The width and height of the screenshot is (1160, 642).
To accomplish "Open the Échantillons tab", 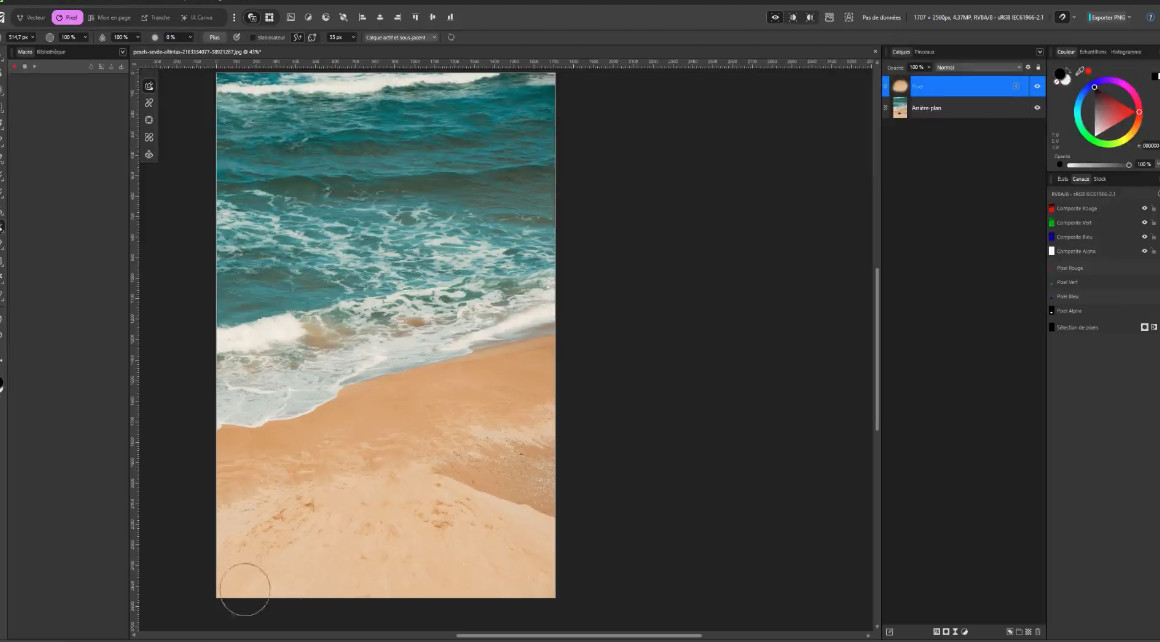I will tap(1093, 52).
